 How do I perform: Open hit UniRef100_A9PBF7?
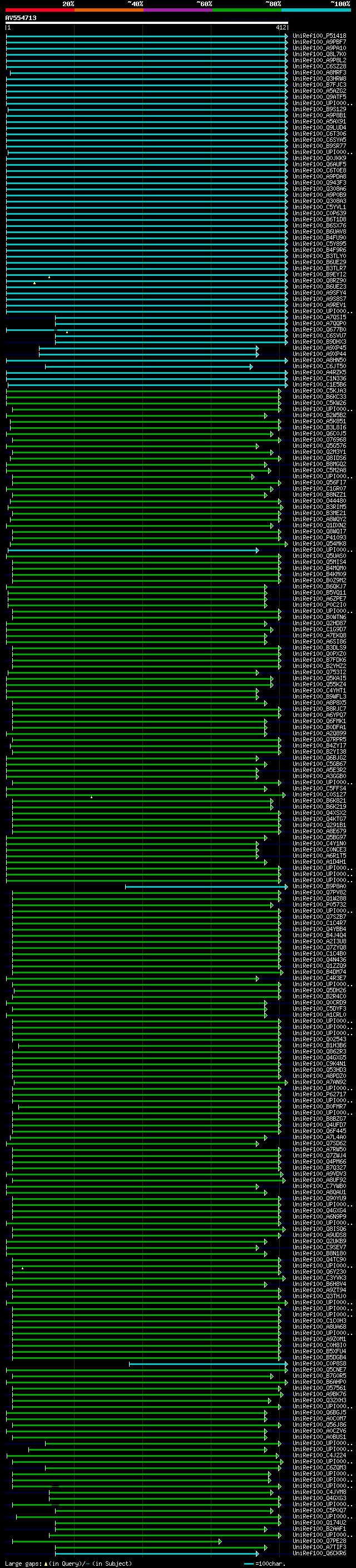point(319,42)
